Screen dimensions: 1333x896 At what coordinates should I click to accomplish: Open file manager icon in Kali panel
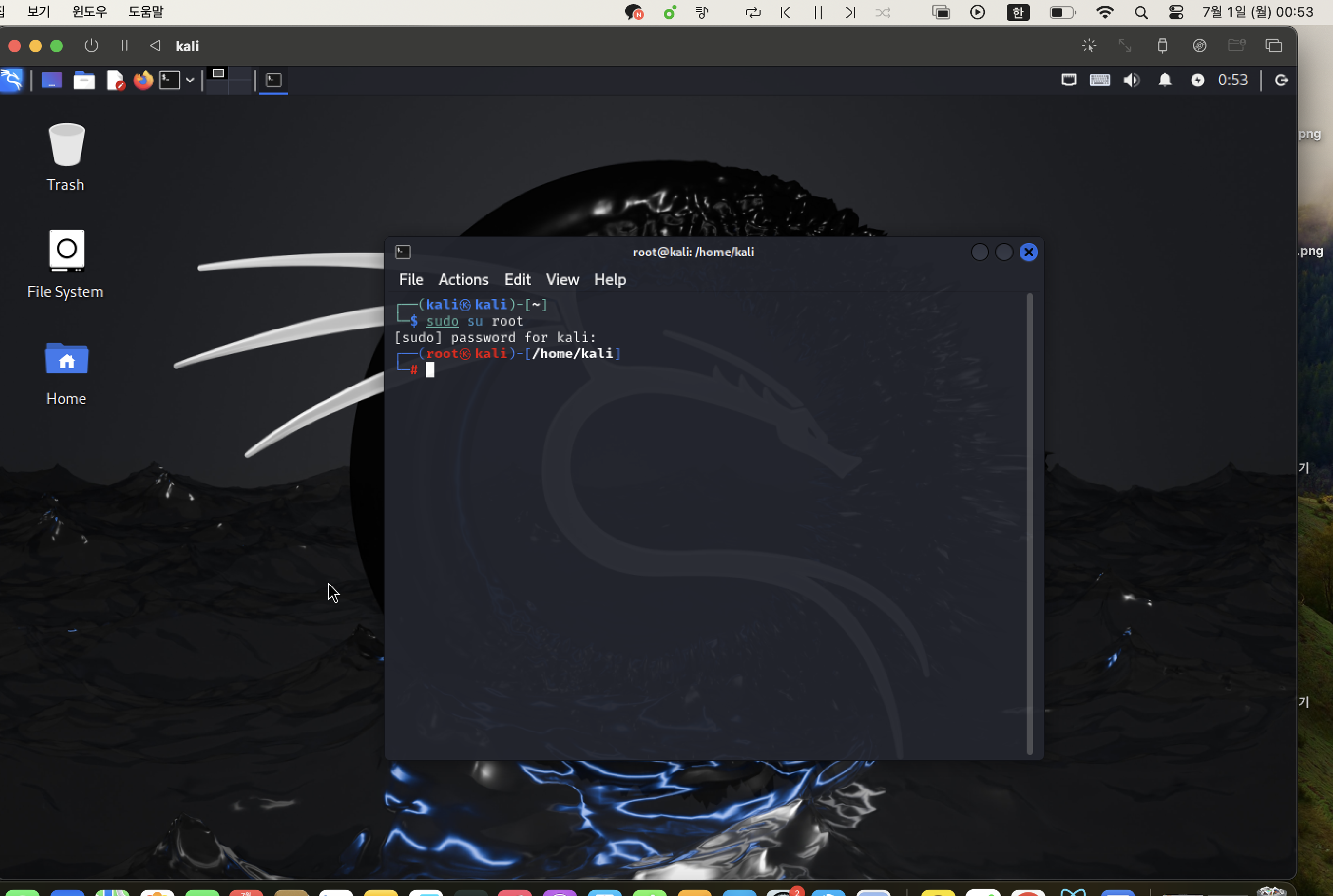pos(84,81)
